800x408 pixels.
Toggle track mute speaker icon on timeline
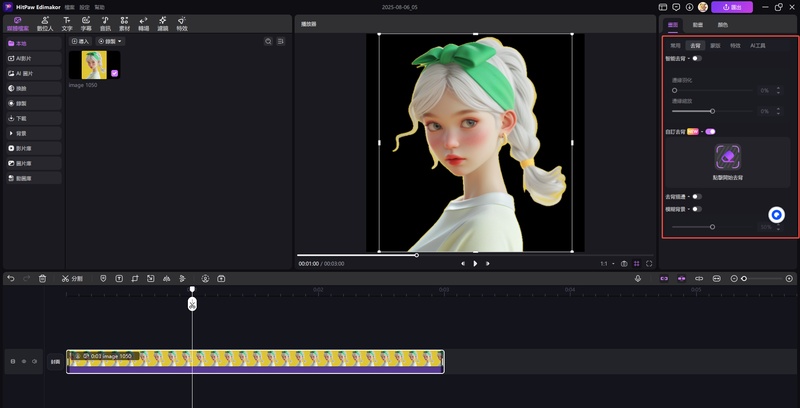coord(34,362)
